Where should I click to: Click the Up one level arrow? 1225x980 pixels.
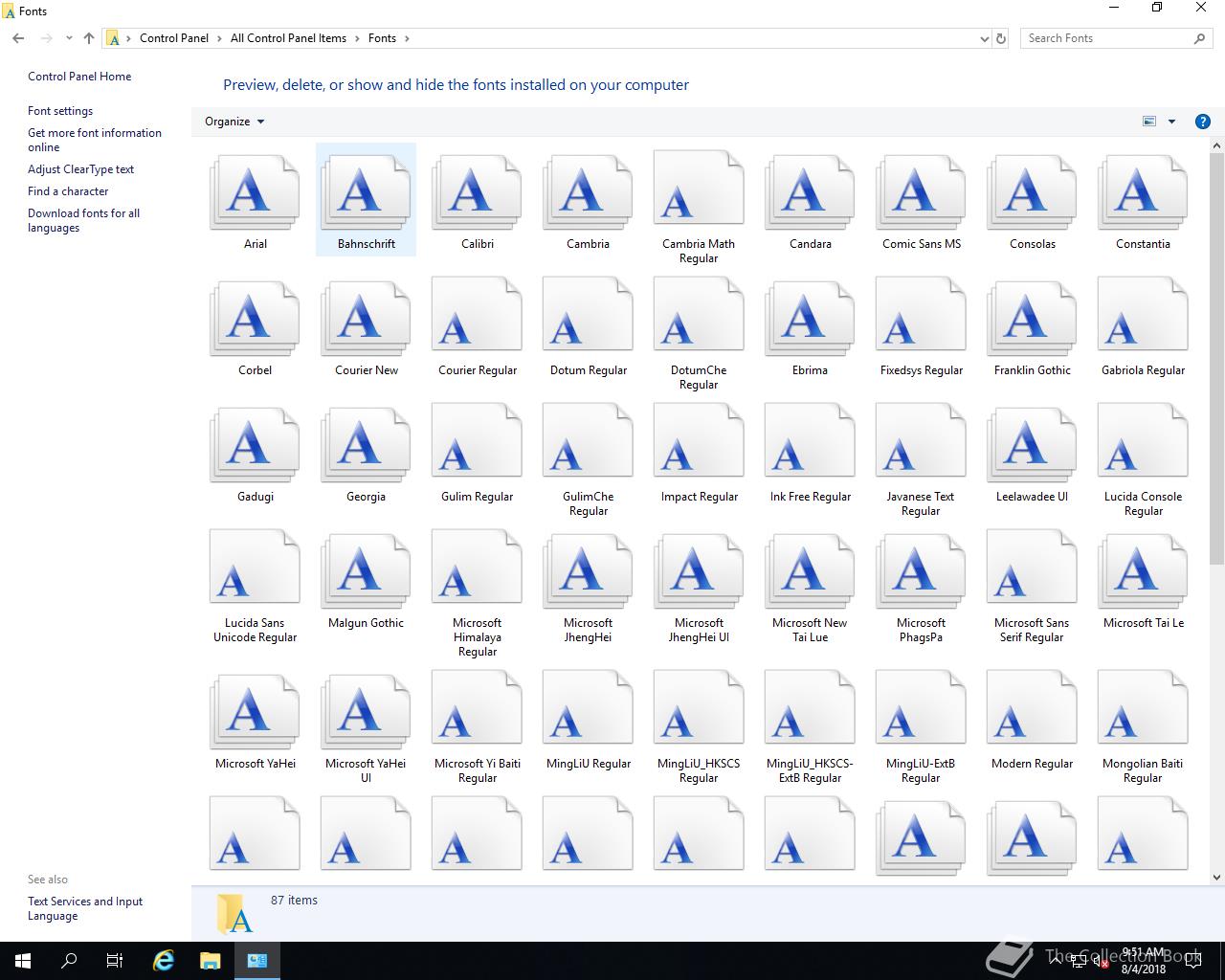coord(89,38)
